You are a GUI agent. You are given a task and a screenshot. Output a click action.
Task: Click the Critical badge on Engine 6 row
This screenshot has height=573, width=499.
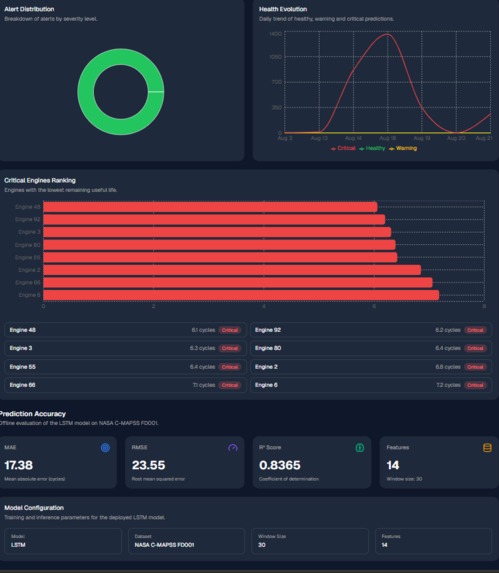point(475,385)
